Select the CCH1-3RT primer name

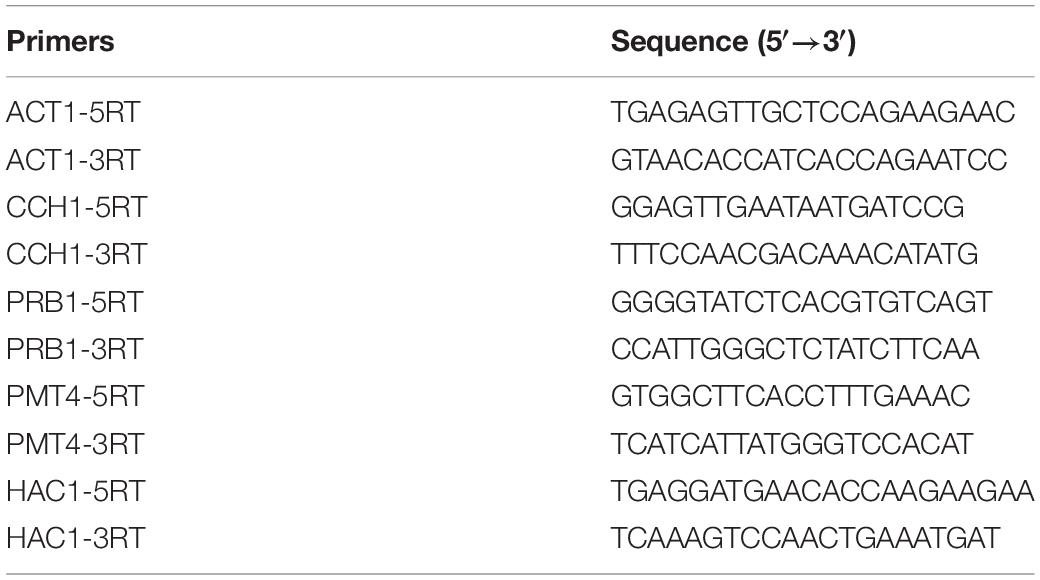coord(76,254)
